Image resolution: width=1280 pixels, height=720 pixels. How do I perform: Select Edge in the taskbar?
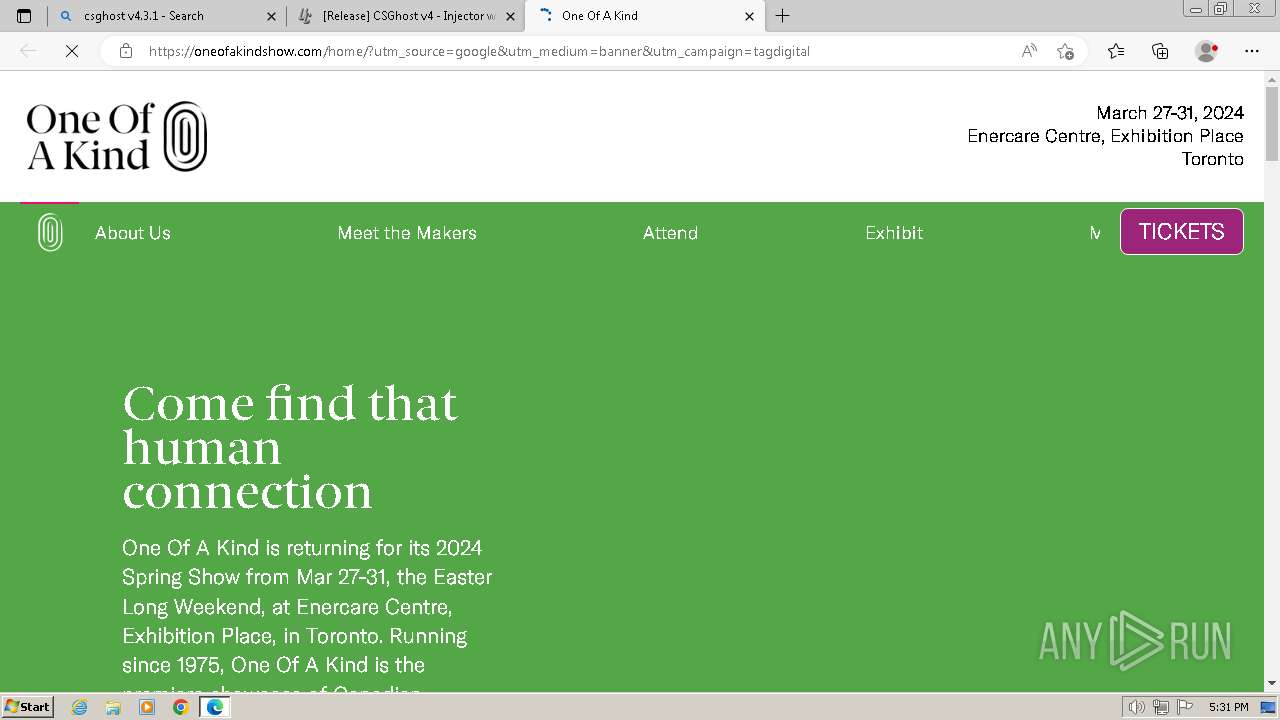(214, 707)
